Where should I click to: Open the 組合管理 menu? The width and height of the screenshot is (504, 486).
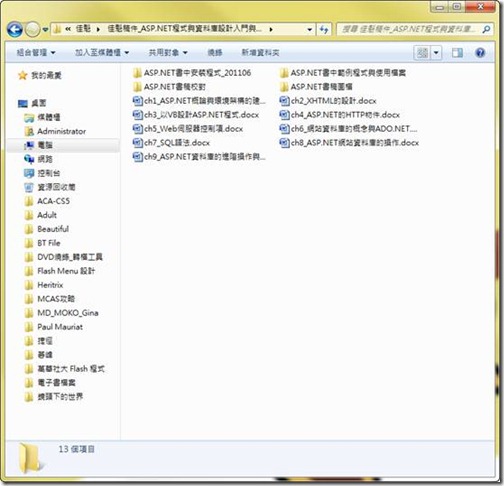[x=36, y=53]
